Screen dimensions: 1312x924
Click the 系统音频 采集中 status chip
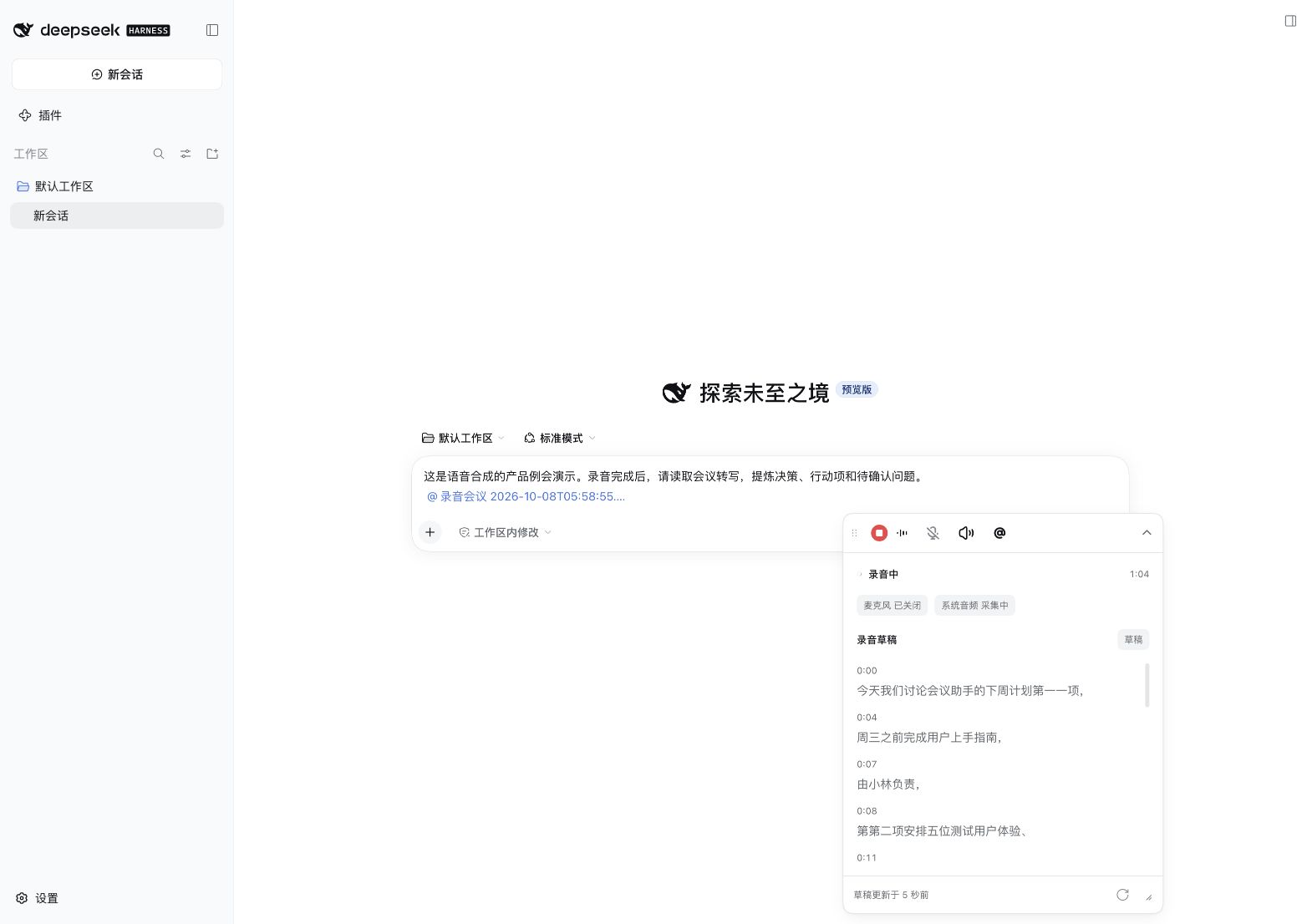(x=974, y=606)
